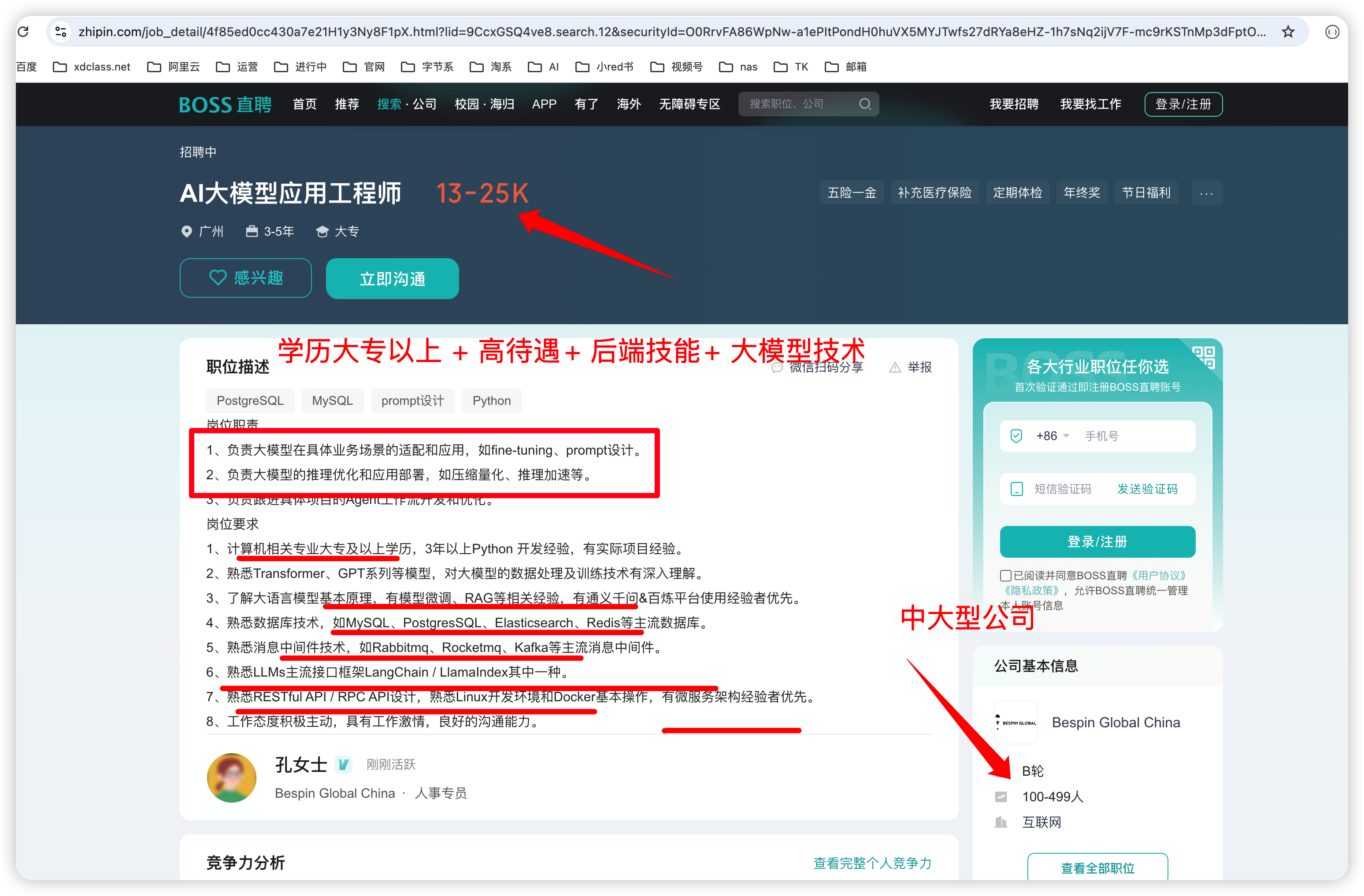Viewport: 1364px width, 896px height.
Task: Click the browser reload icon
Action: point(23,32)
